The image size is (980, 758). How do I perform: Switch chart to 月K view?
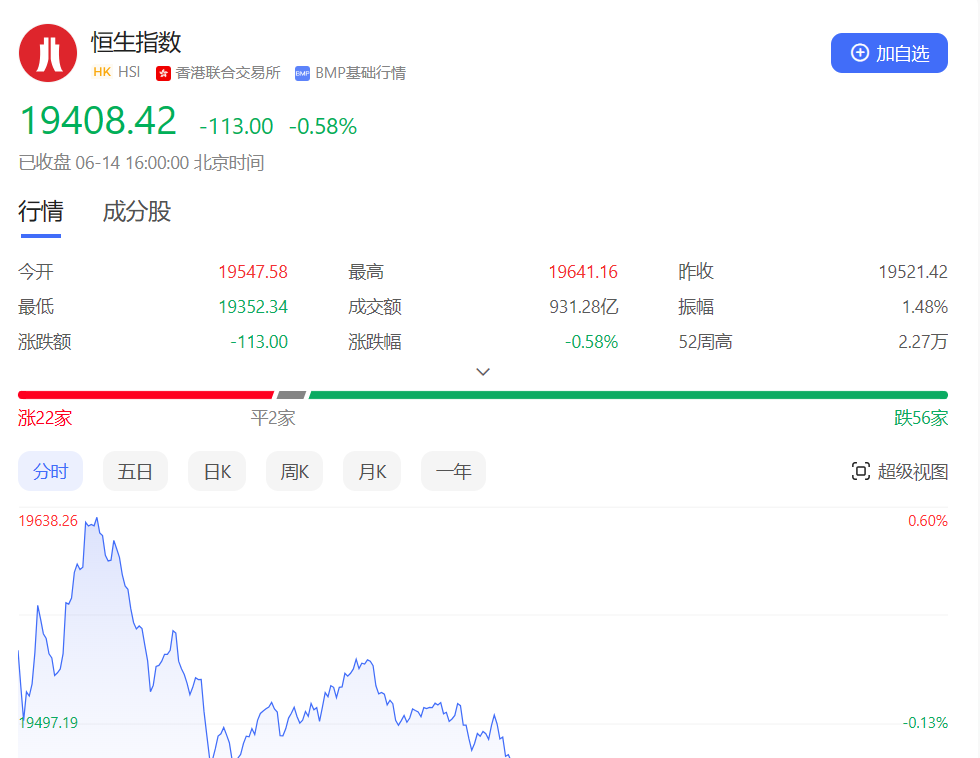click(372, 471)
